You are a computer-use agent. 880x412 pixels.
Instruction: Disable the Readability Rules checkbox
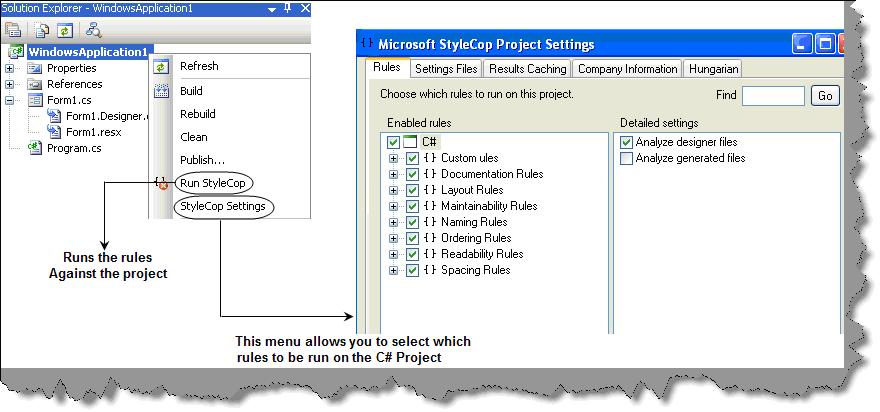[x=412, y=254]
